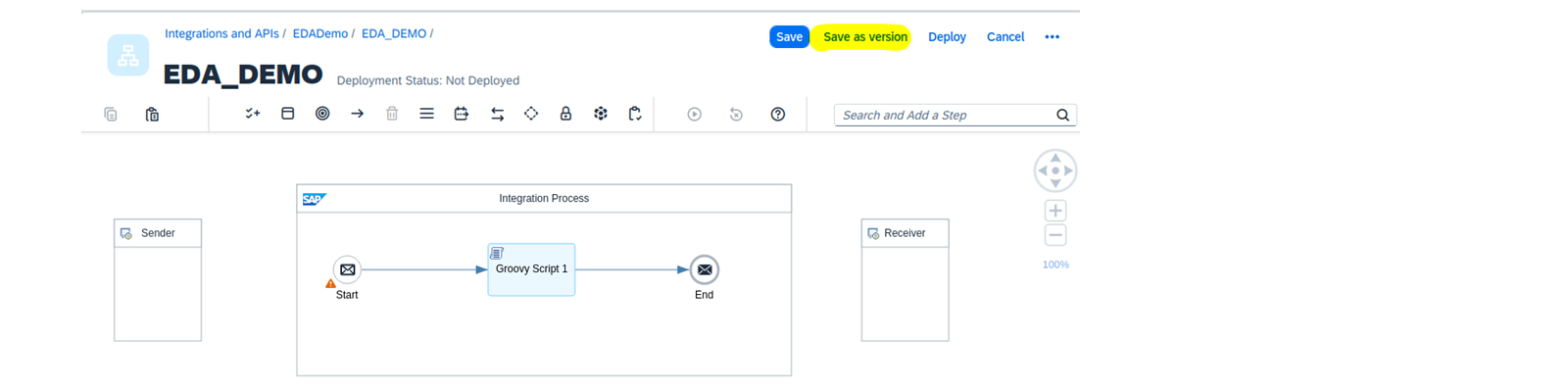This screenshot has width=1568, height=387.
Task: Zoom in with the plus button
Action: pyautogui.click(x=1055, y=211)
